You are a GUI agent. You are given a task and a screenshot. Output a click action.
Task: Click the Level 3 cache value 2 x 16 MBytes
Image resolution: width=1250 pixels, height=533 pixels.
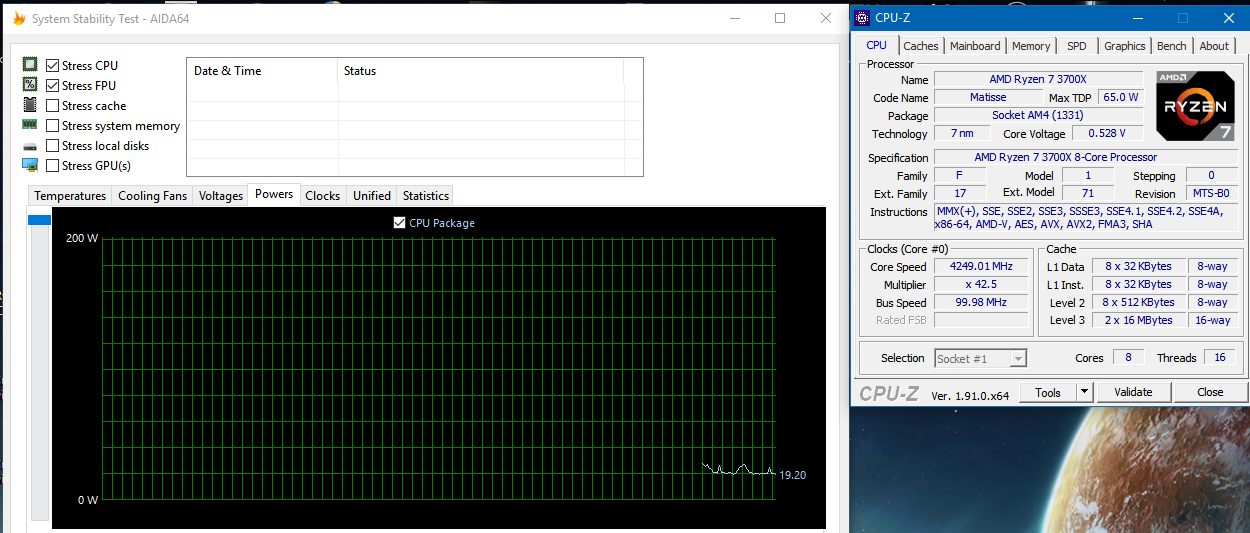pyautogui.click(x=1138, y=320)
